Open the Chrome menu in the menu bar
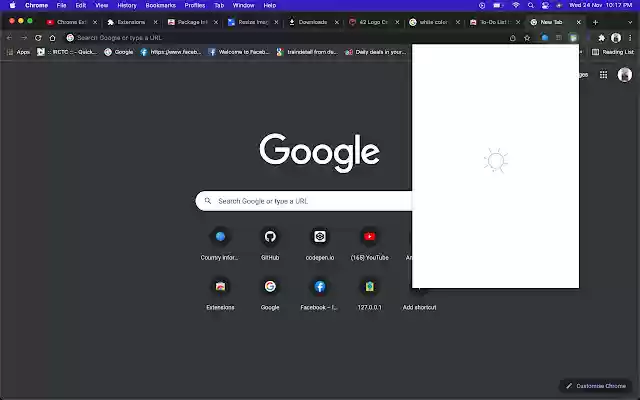This screenshot has height=400, width=640. 36,5
